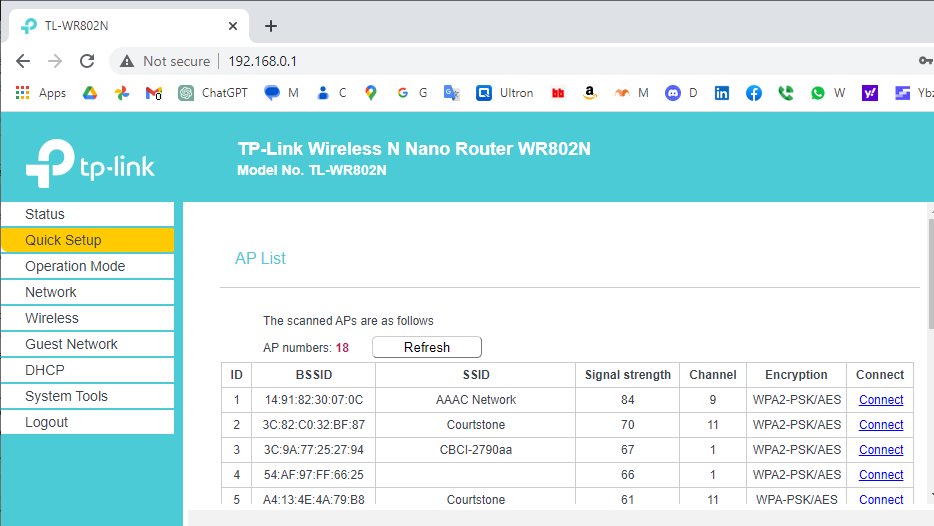The width and height of the screenshot is (934, 526).
Task: Open the Facebook bookmark
Action: [x=754, y=93]
